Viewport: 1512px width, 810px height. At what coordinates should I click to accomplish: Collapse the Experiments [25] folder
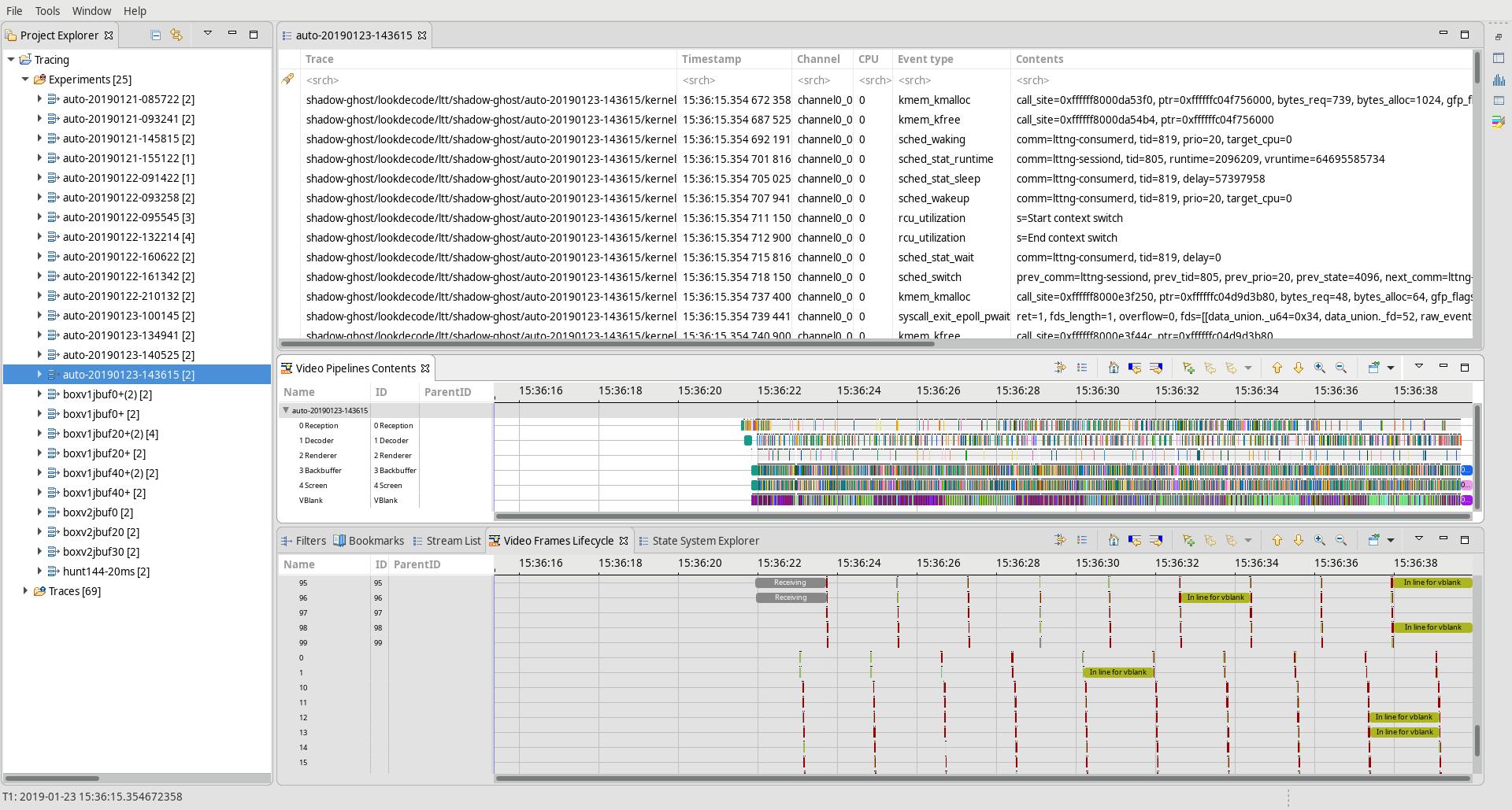tap(25, 79)
